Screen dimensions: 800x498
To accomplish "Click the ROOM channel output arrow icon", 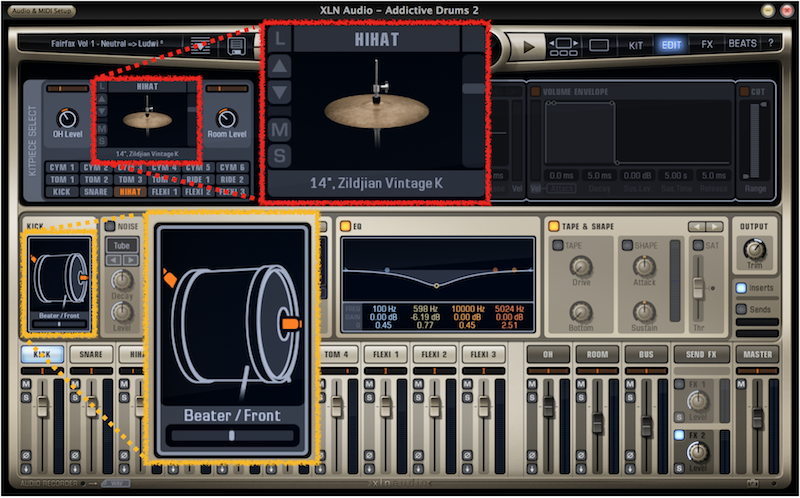I will coord(581,468).
